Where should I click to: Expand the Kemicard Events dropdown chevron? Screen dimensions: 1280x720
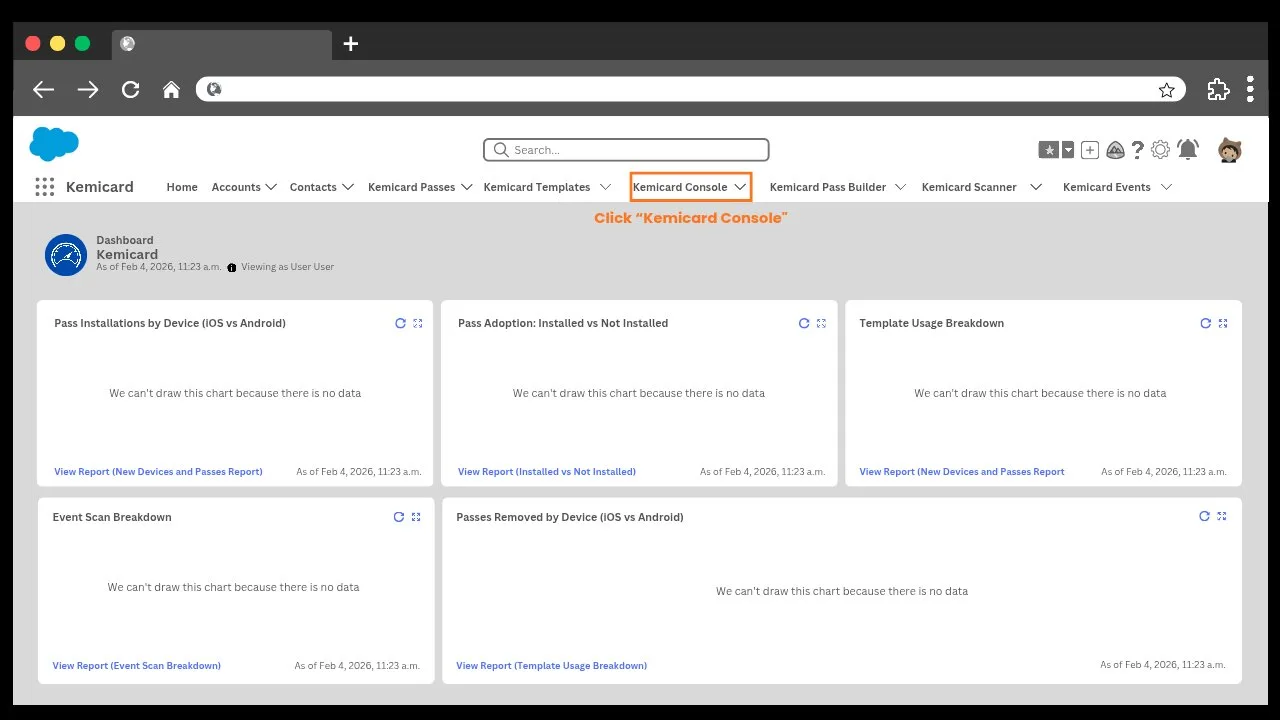point(1166,187)
